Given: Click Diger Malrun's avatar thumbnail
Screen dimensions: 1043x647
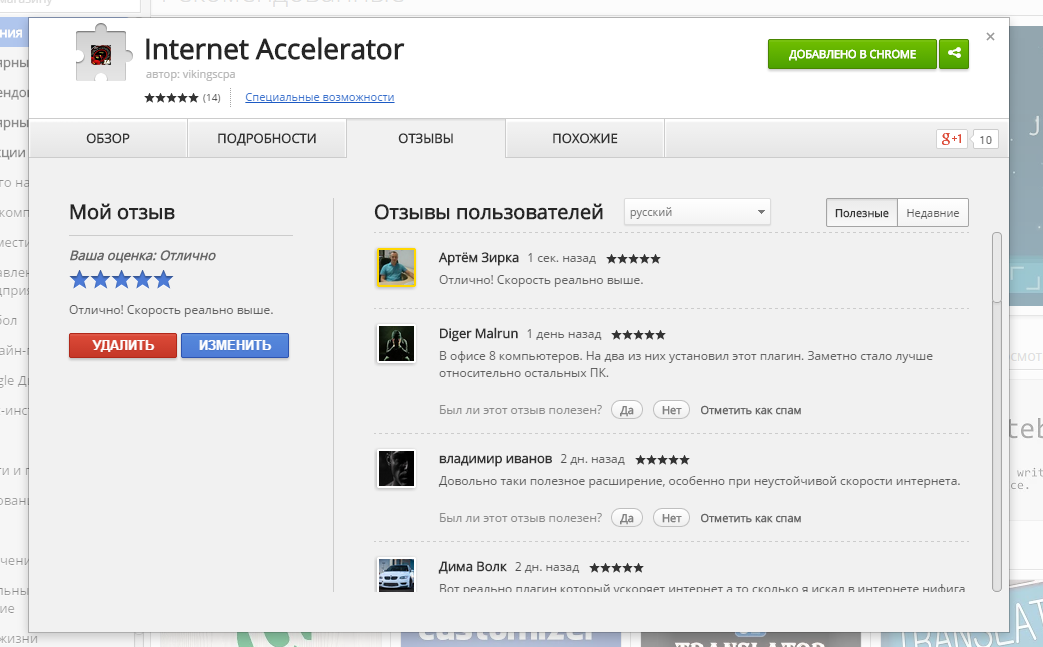Looking at the screenshot, I should 396,343.
